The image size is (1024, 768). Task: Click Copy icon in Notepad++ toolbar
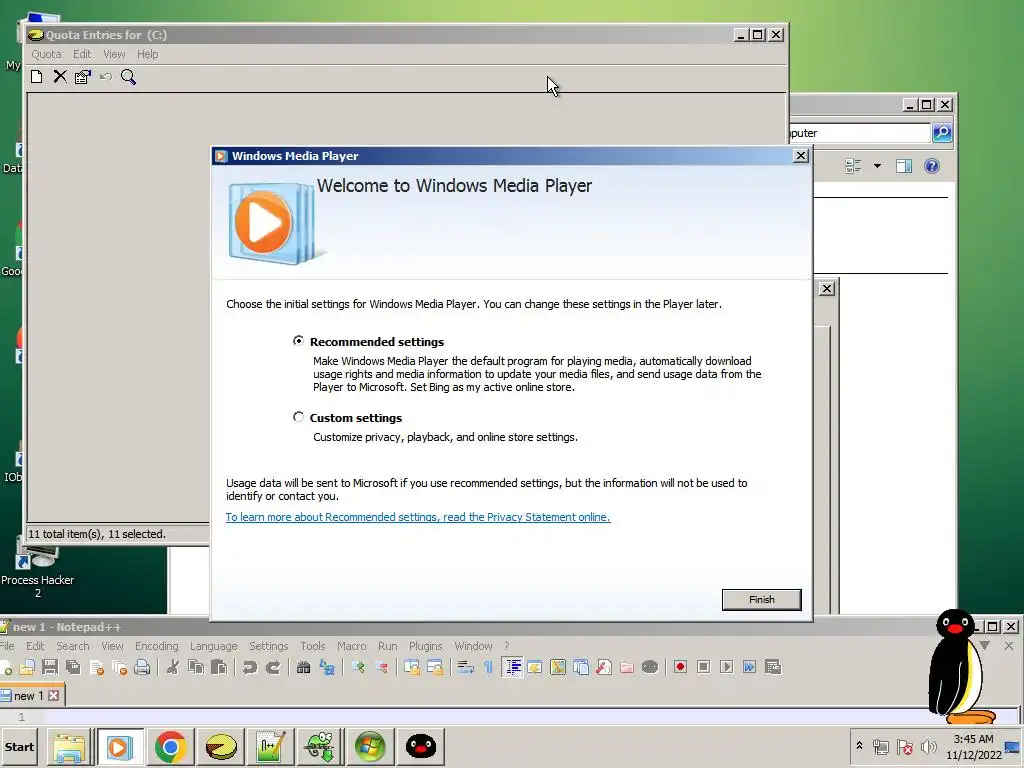coord(196,667)
